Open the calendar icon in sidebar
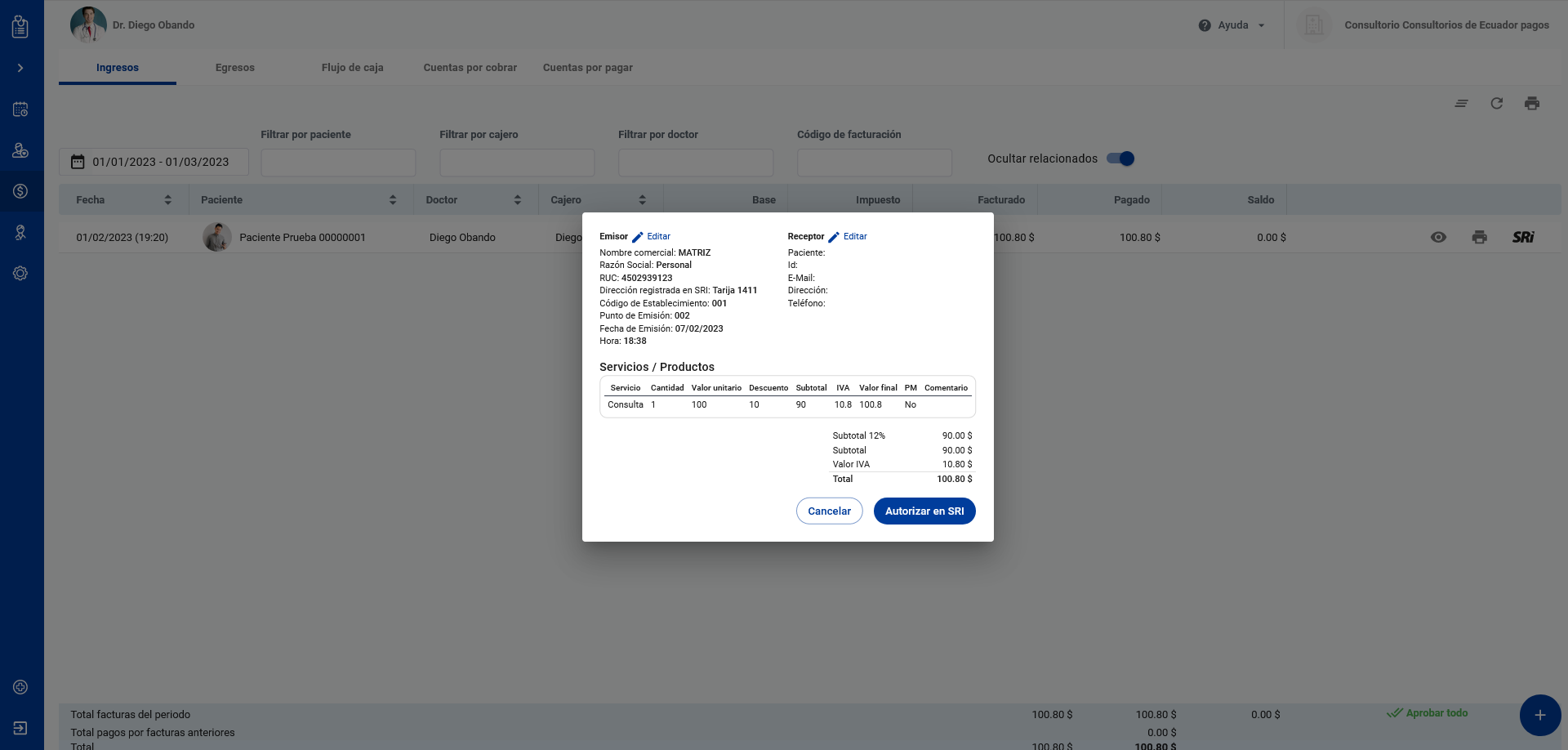 click(x=20, y=109)
